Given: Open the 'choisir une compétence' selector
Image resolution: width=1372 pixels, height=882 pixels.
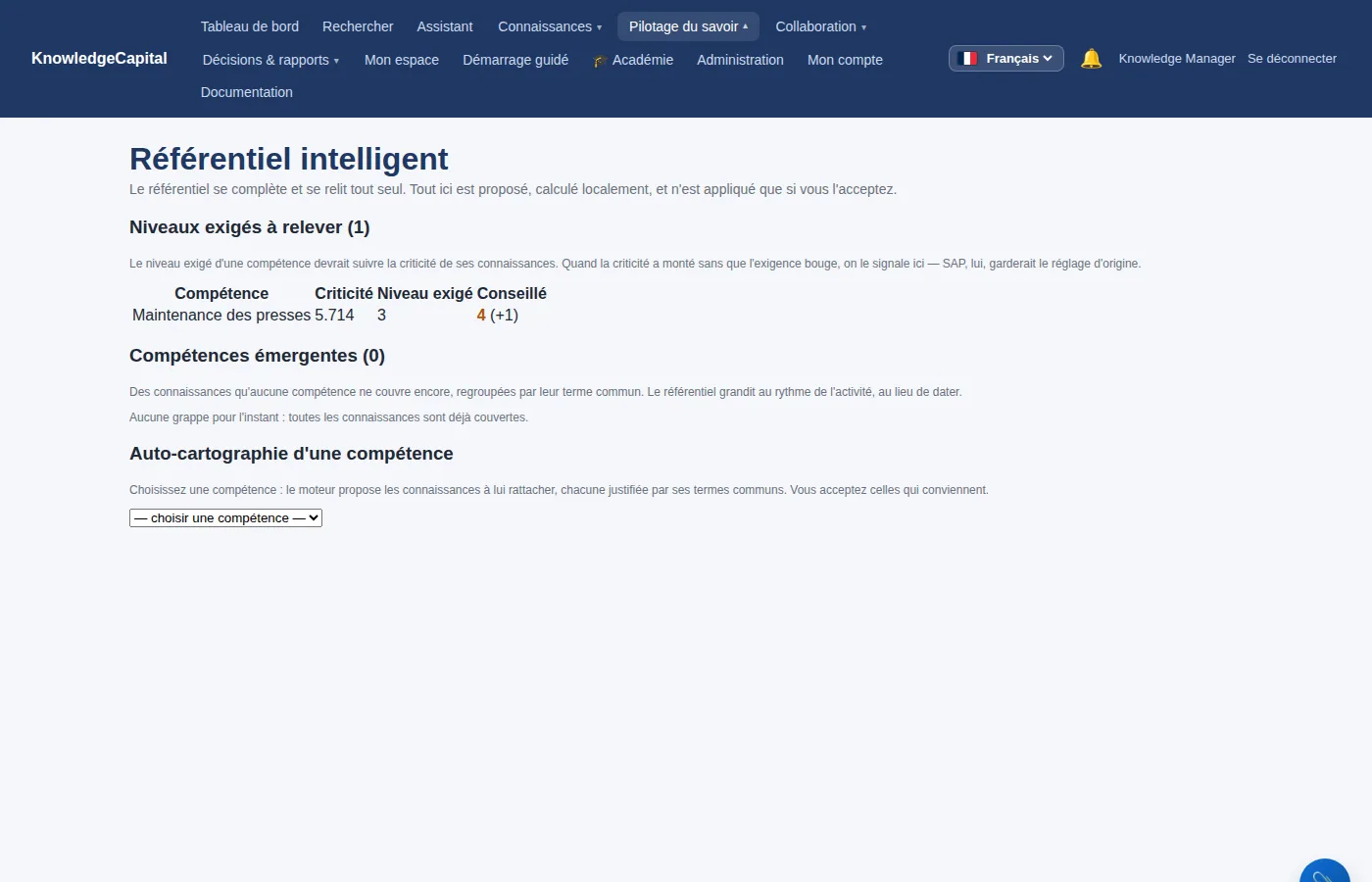Looking at the screenshot, I should coord(225,518).
